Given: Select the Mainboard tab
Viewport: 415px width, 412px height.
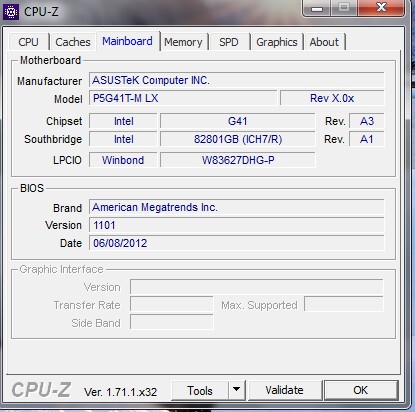Looking at the screenshot, I should tap(128, 41).
